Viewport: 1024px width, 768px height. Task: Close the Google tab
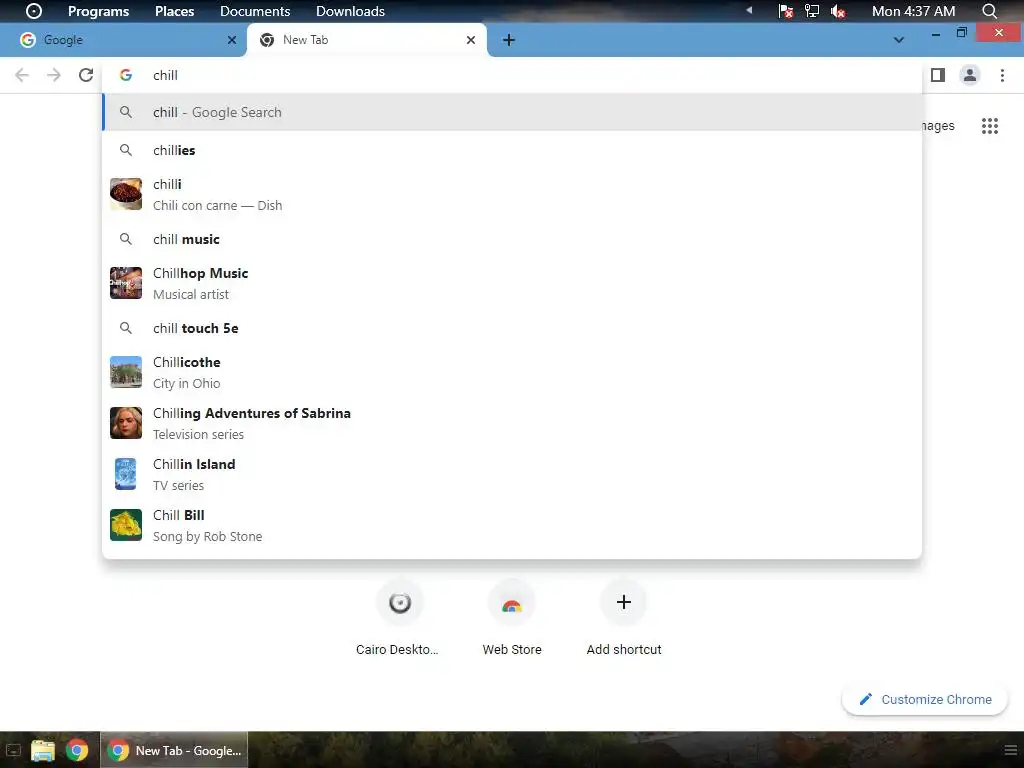click(x=231, y=40)
